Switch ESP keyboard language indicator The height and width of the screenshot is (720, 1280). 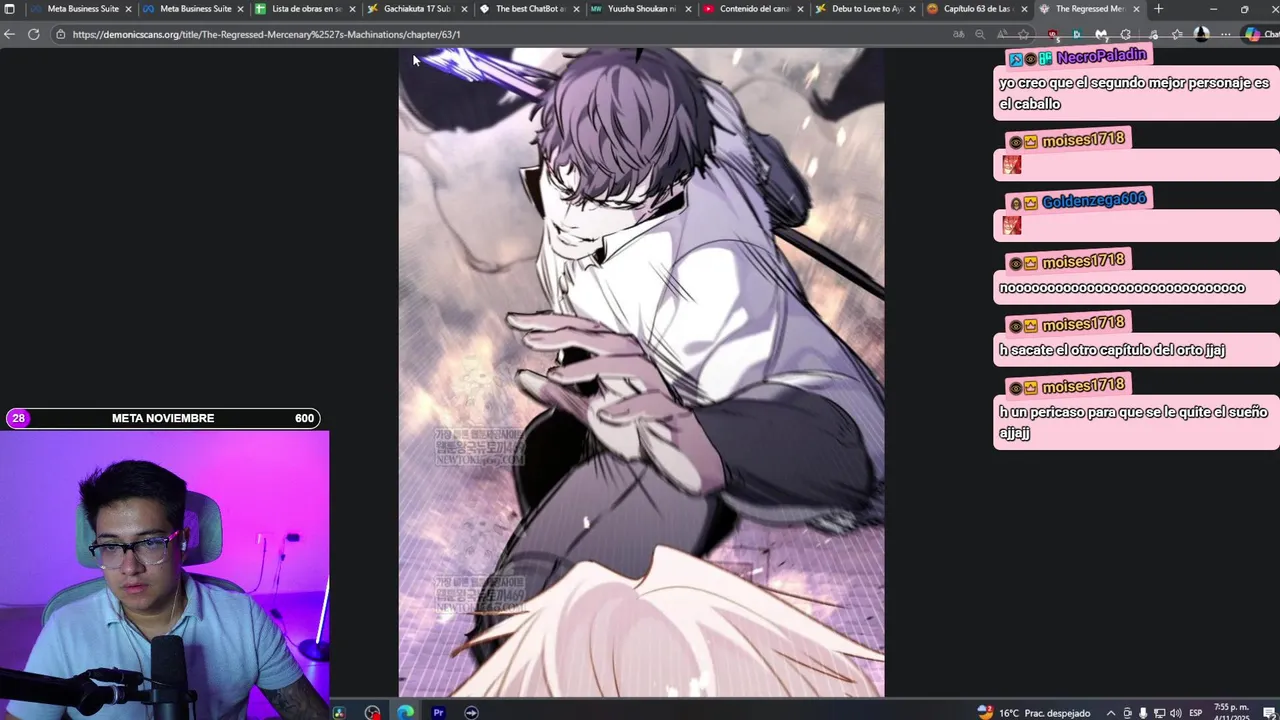1196,713
